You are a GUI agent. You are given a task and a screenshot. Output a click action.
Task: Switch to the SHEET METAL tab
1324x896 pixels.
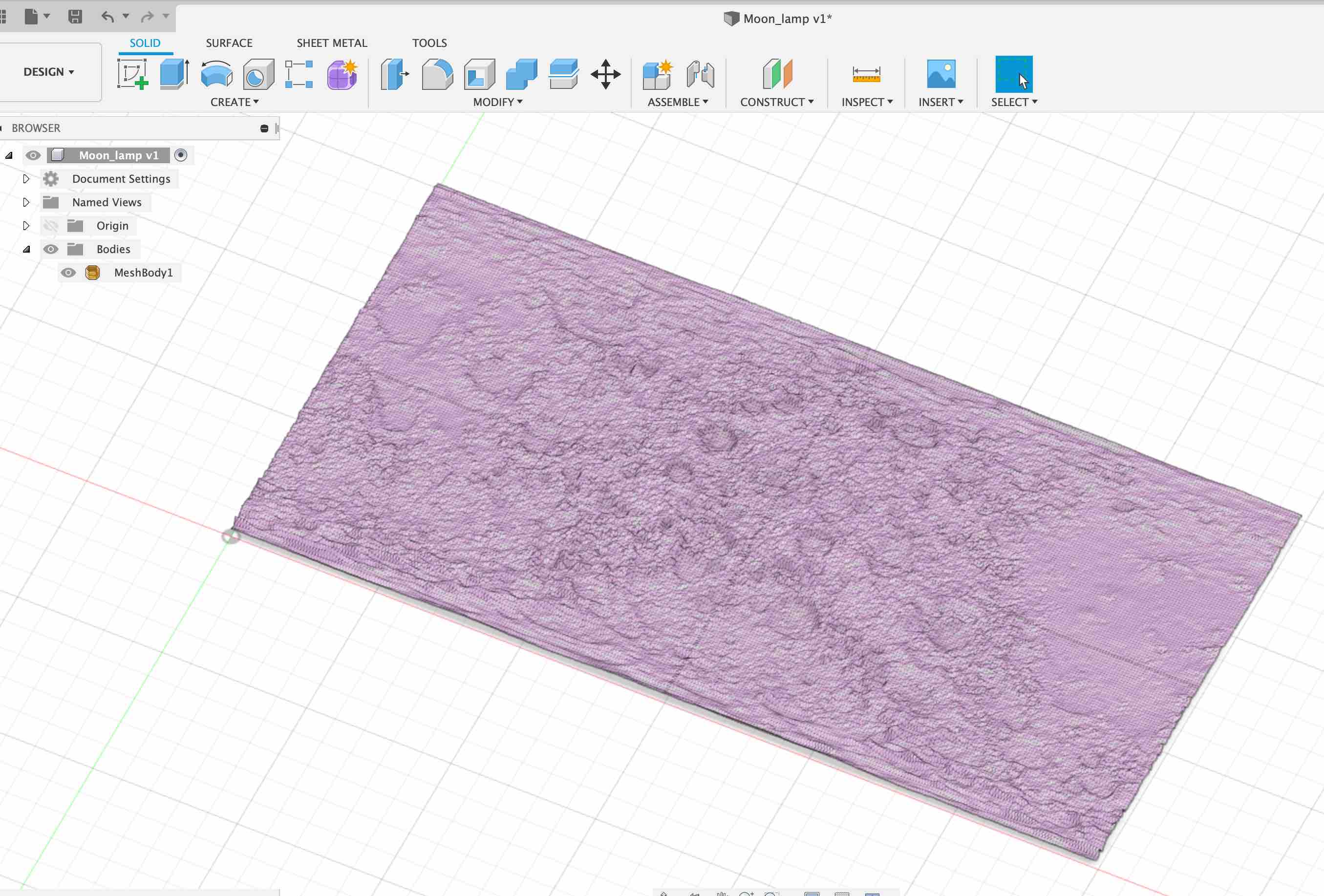point(332,43)
